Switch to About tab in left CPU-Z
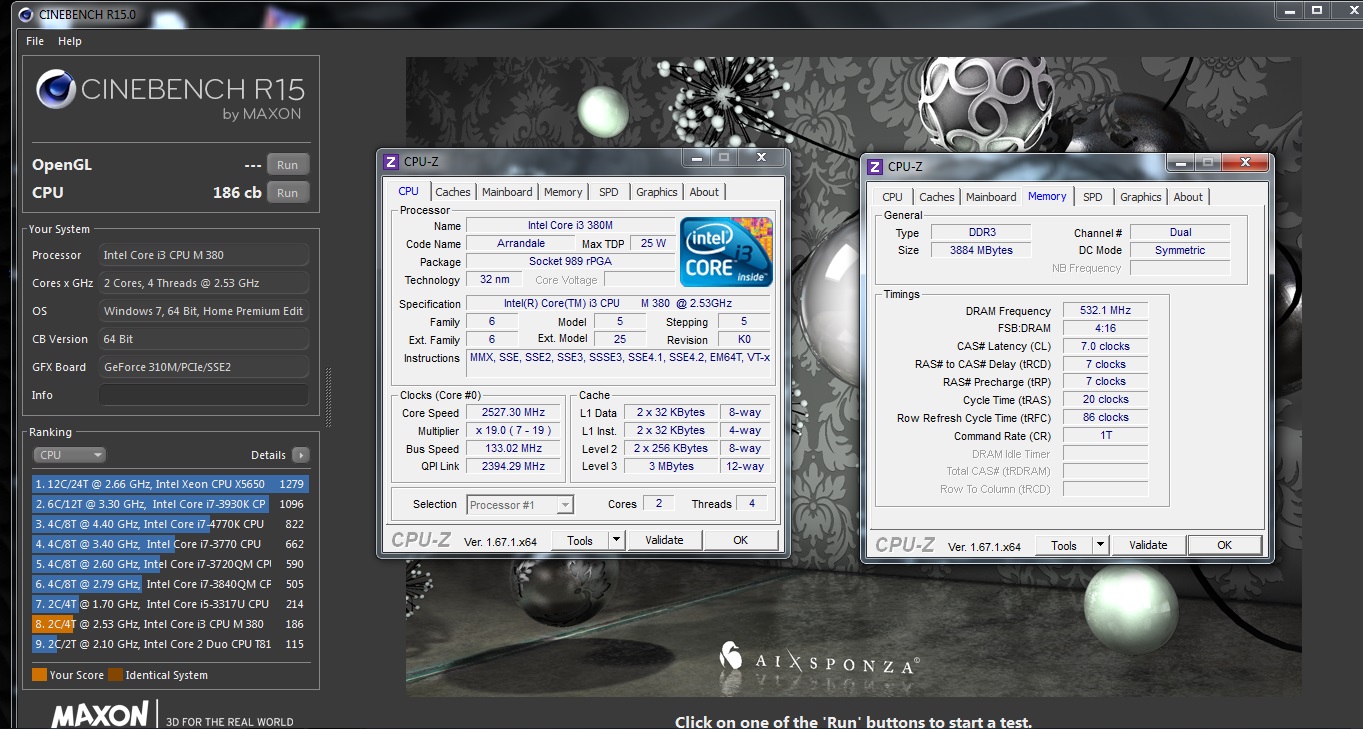This screenshot has width=1363, height=729. click(704, 192)
